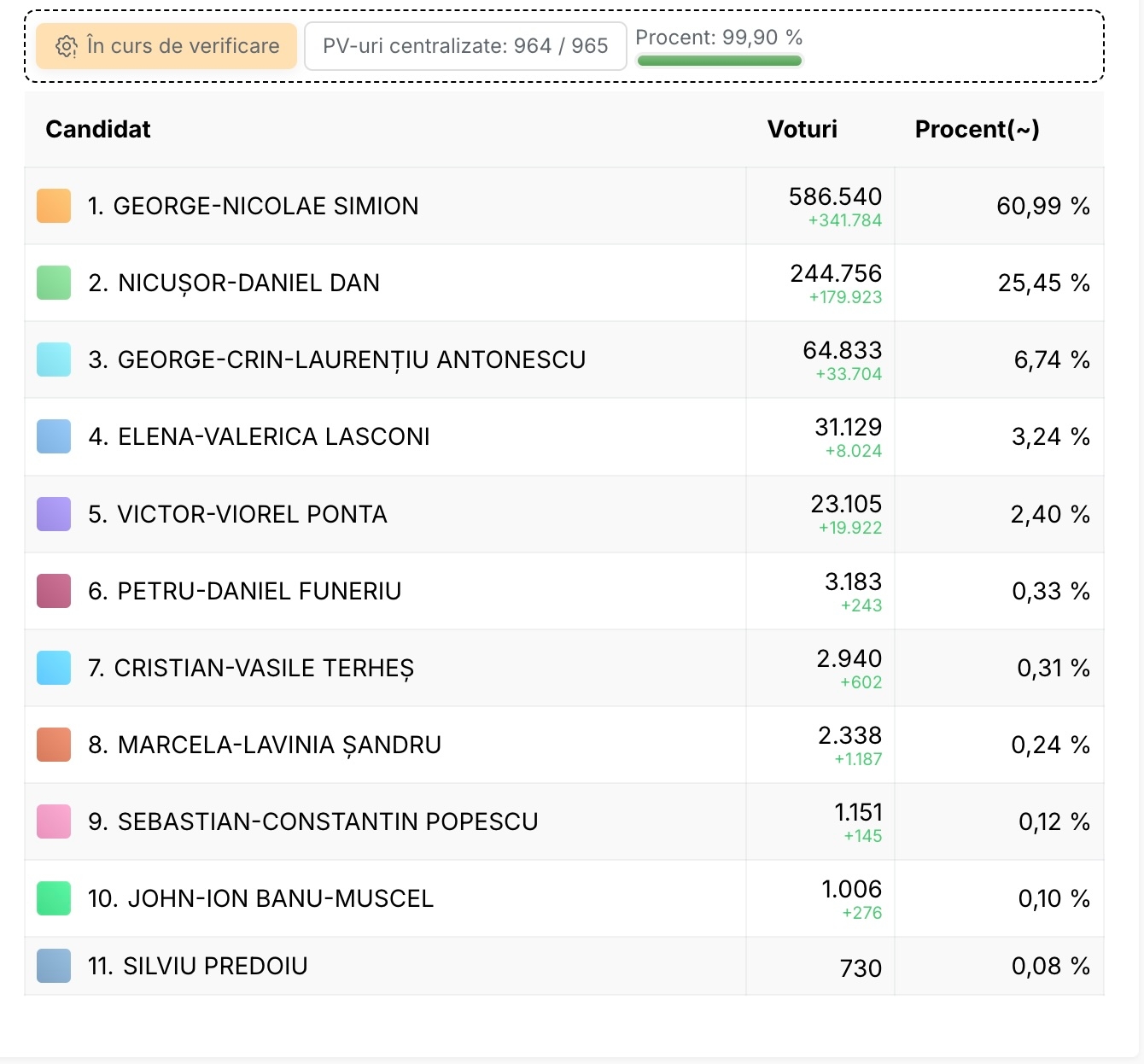Click the cyan swatch next to Antonescu
The width and height of the screenshot is (1144, 1064).
[54, 360]
